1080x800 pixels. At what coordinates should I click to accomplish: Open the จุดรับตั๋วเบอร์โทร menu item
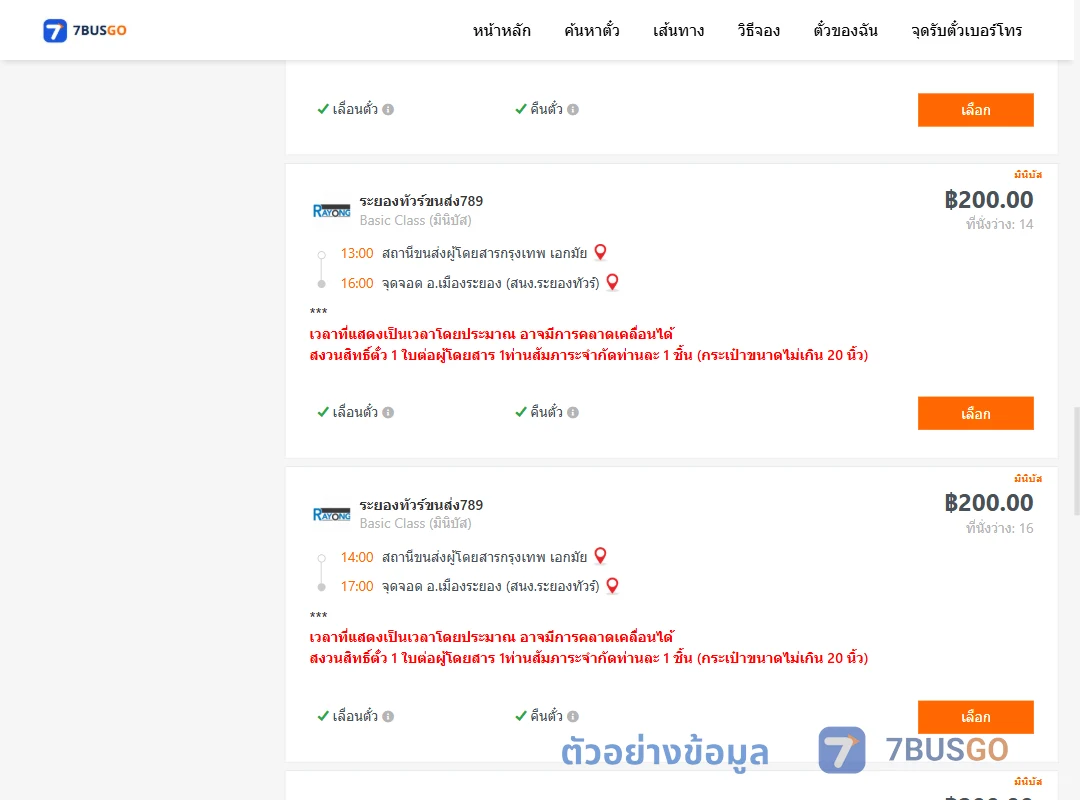[966, 30]
